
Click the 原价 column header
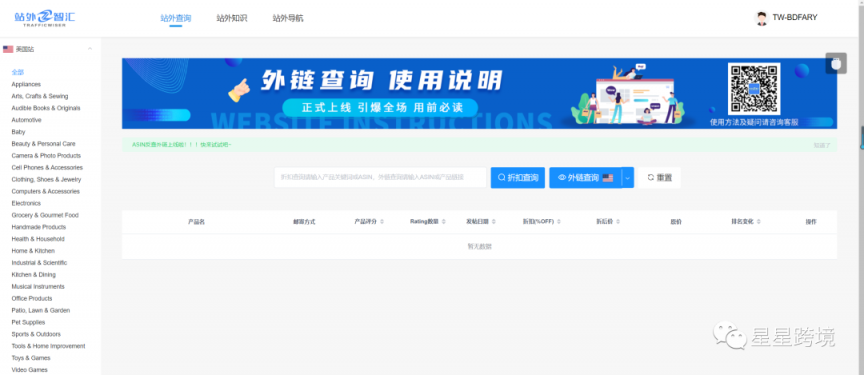[x=676, y=222]
